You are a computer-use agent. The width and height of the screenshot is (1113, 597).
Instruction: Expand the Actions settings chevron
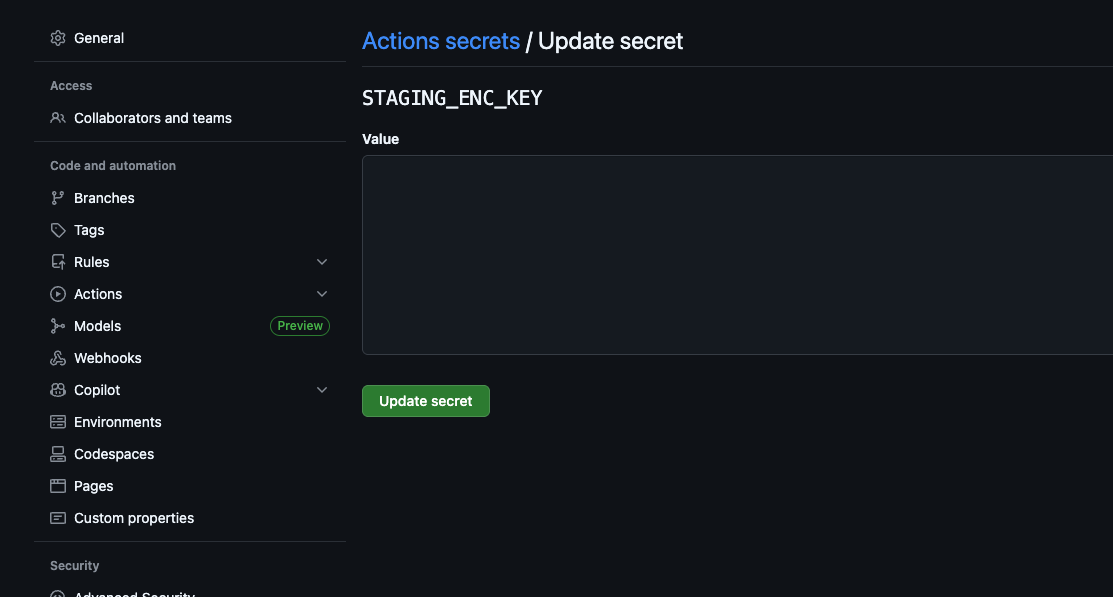[x=322, y=294]
